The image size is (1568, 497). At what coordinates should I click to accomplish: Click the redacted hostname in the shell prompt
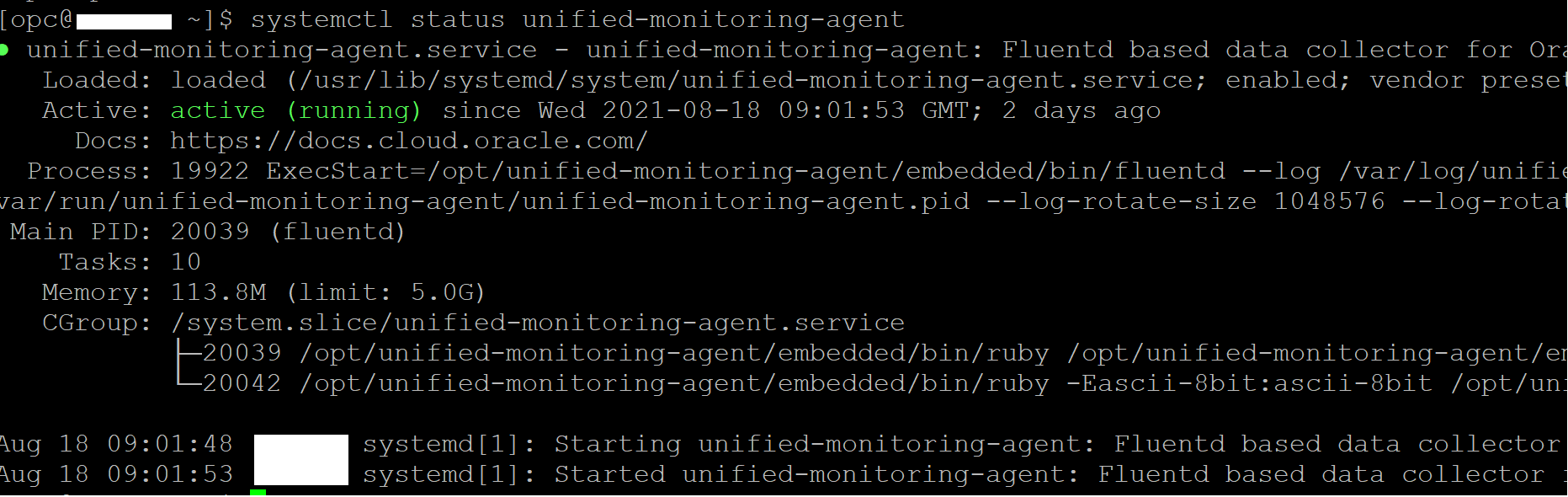124,21
